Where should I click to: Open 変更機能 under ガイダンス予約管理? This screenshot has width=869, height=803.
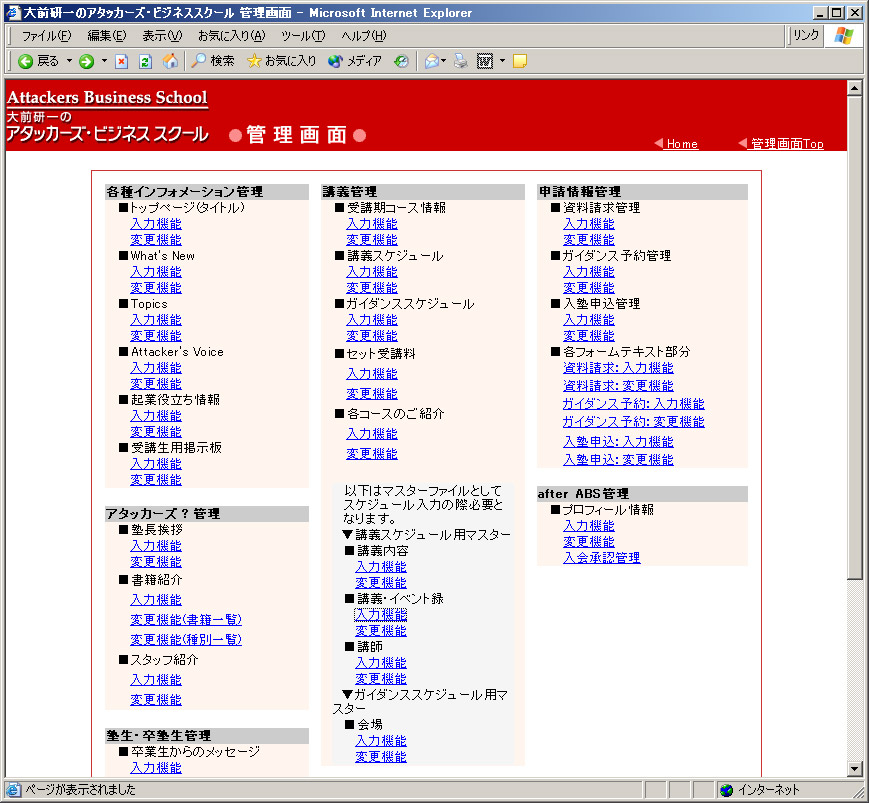[589, 288]
